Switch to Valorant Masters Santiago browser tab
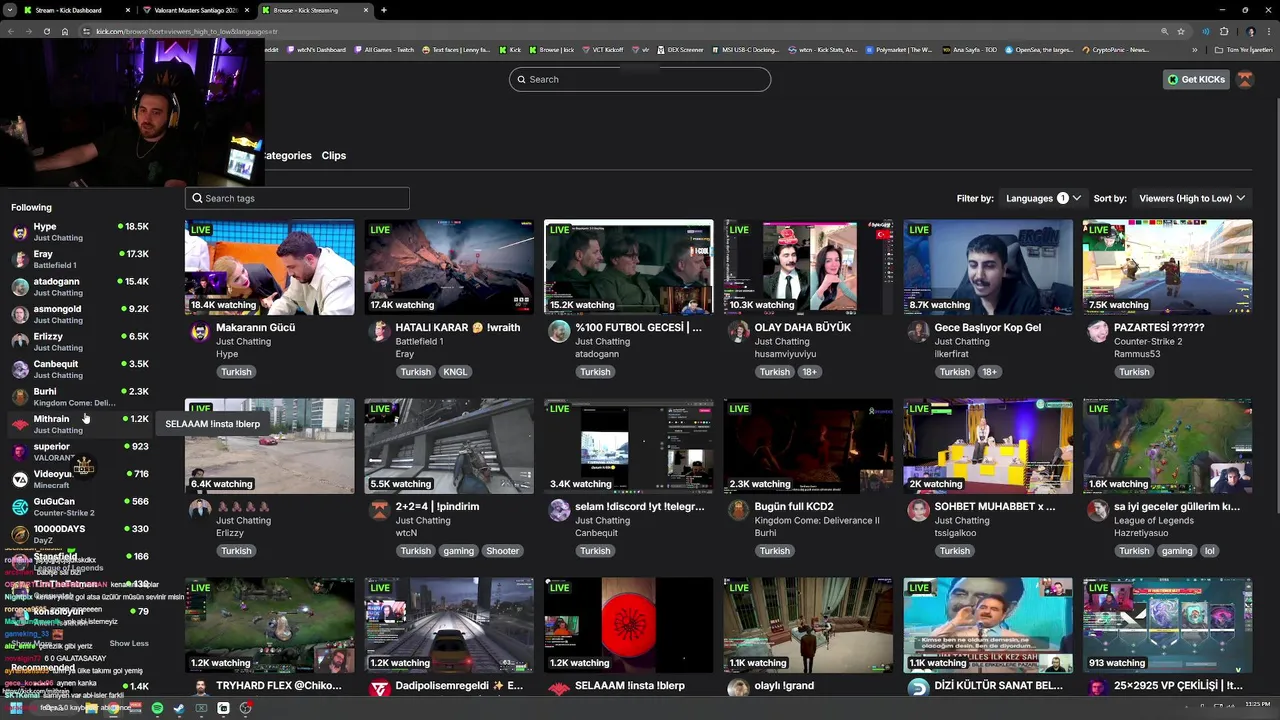 click(x=197, y=10)
